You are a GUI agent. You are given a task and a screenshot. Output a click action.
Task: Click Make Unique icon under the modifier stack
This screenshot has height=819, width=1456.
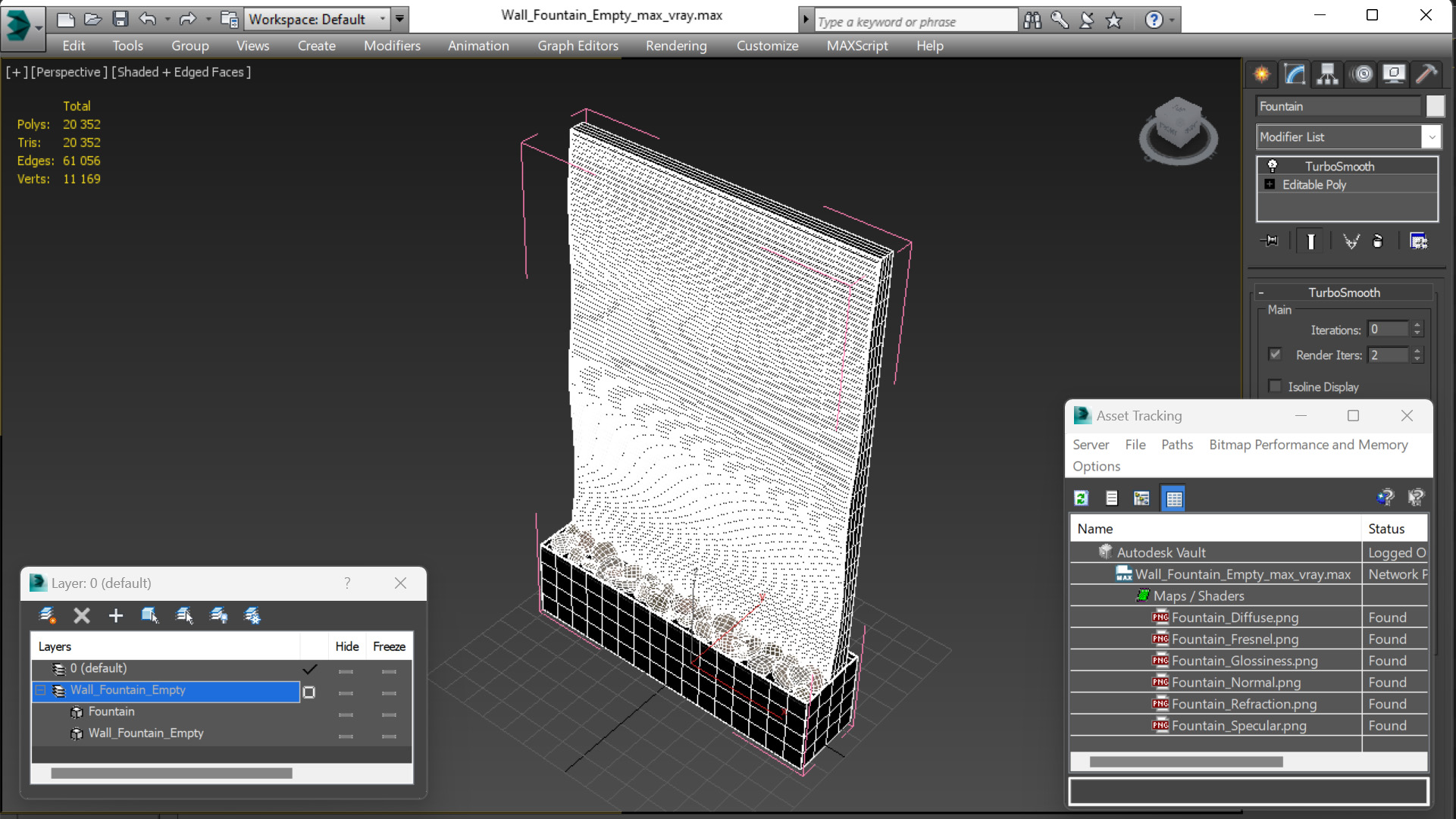click(x=1351, y=241)
